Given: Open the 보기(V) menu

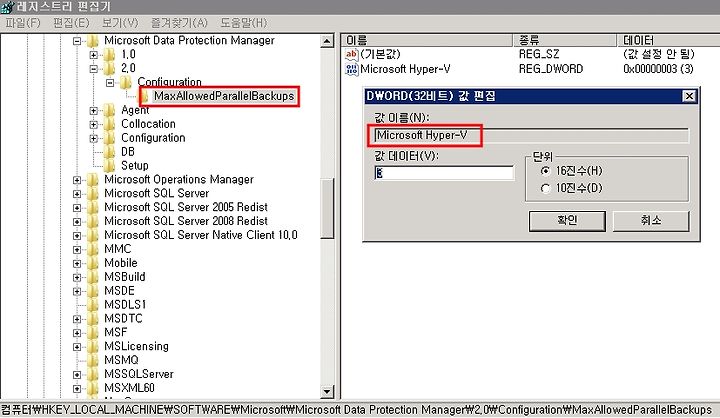Looking at the screenshot, I should click(120, 23).
